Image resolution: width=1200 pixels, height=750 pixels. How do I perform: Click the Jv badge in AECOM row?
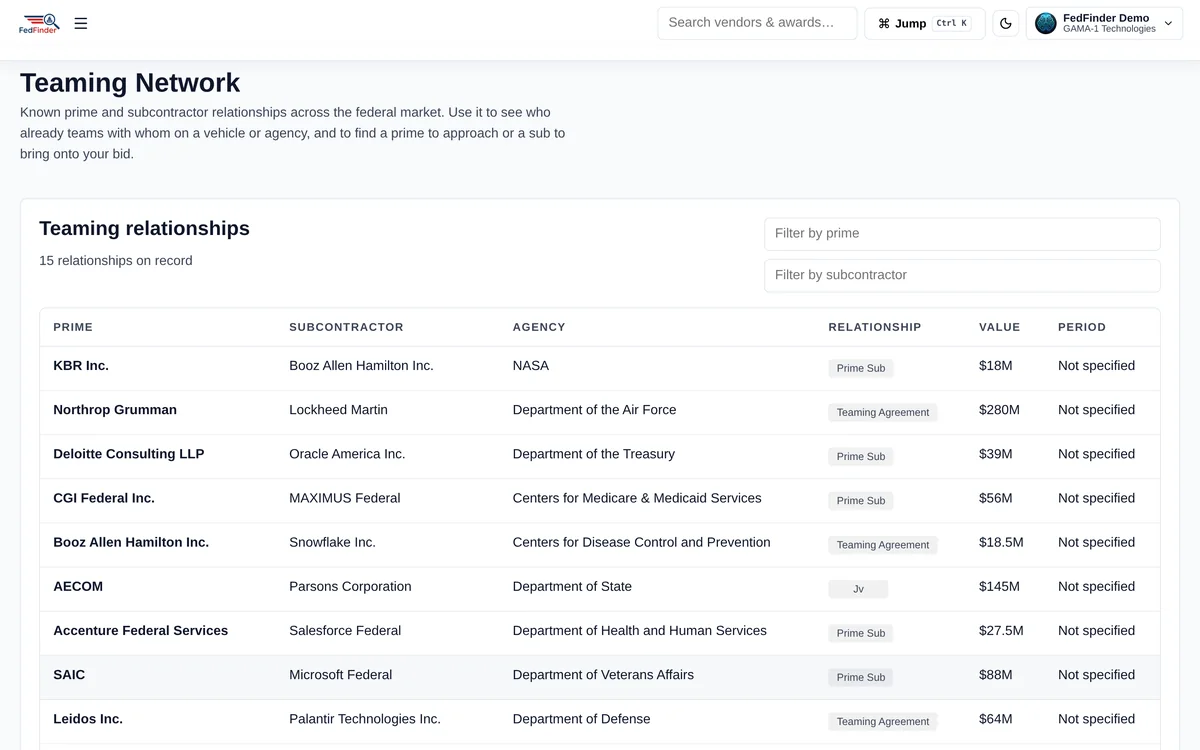coord(858,589)
